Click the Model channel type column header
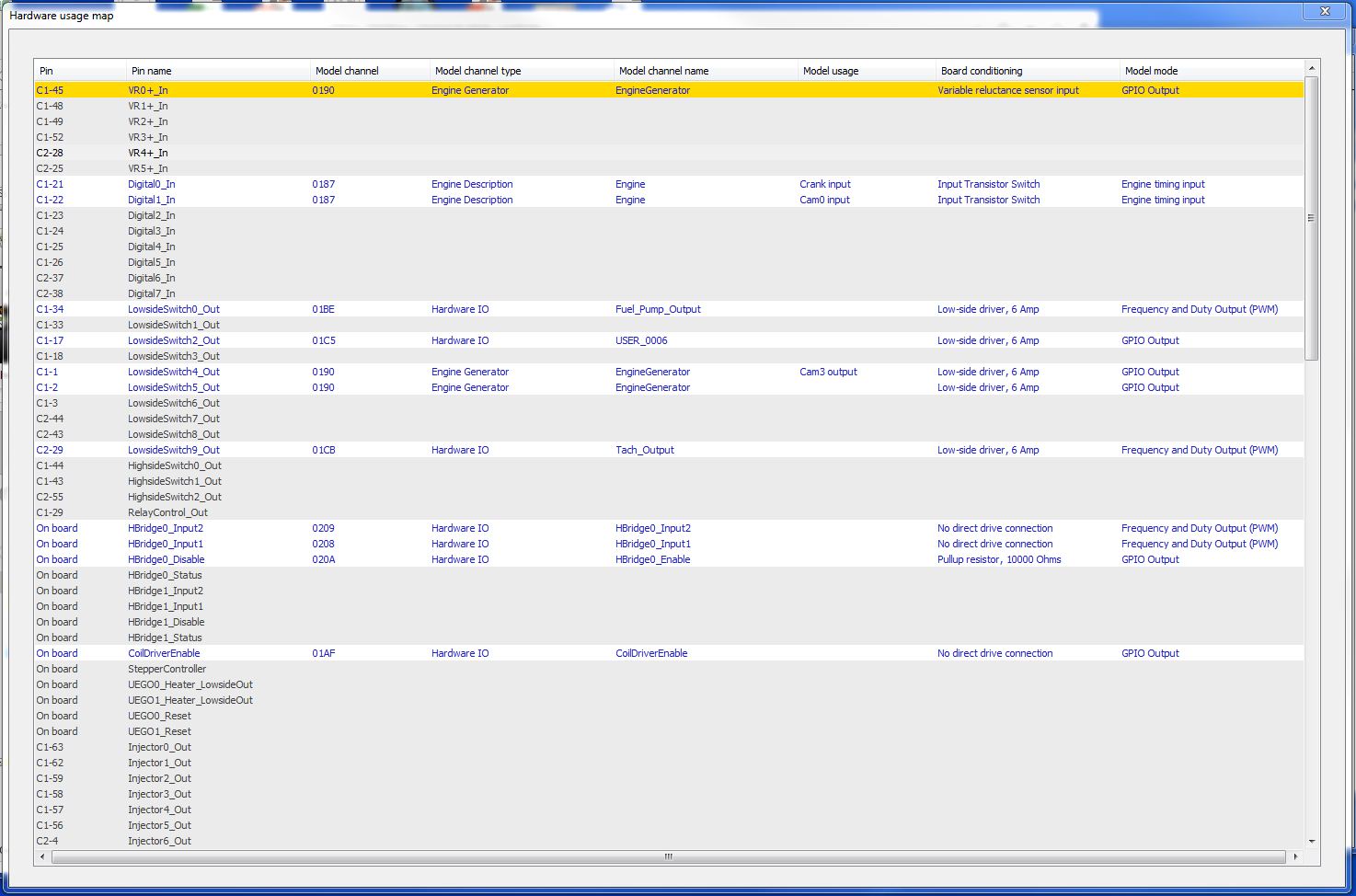 [x=521, y=71]
